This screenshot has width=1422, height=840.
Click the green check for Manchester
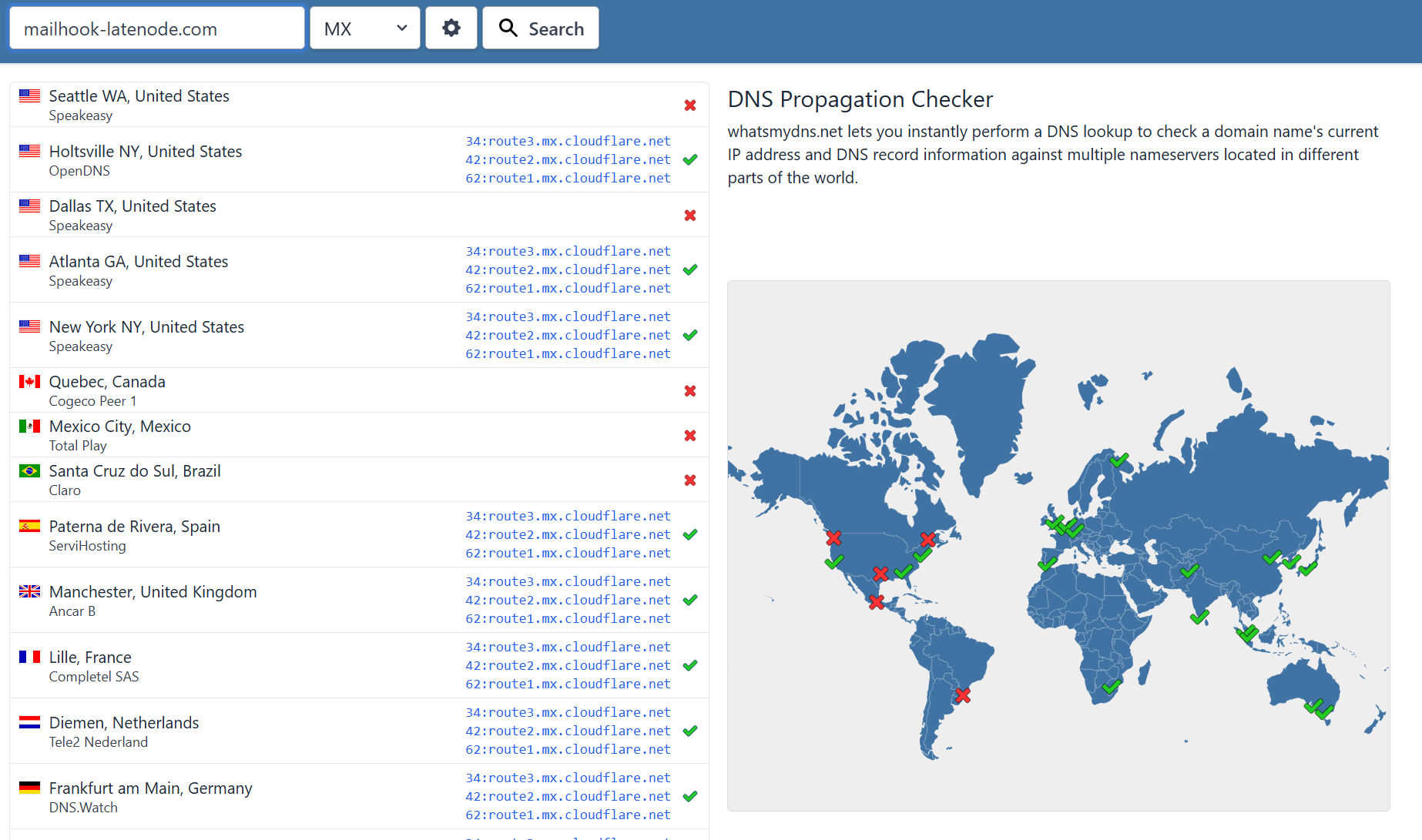[690, 600]
